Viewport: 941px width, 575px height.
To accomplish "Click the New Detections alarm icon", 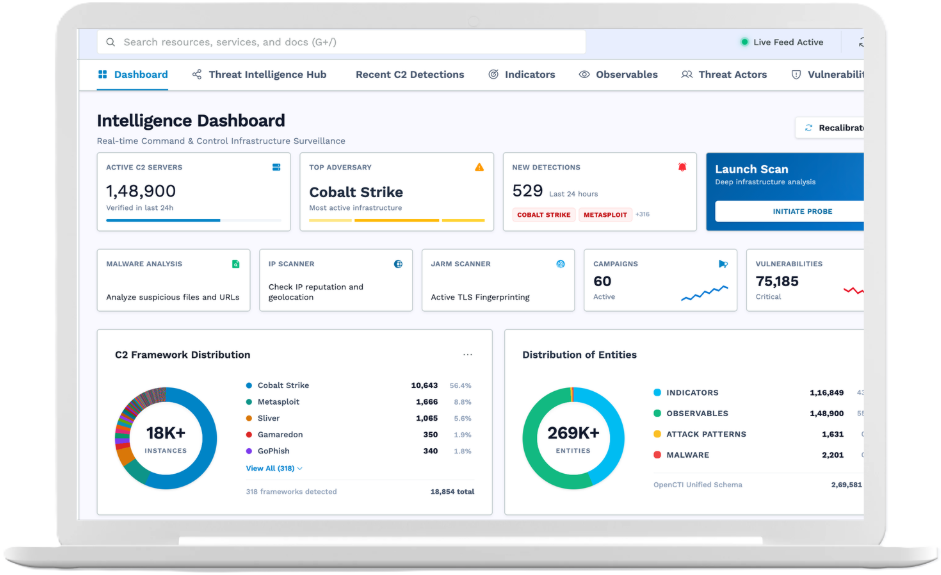I will click(682, 167).
